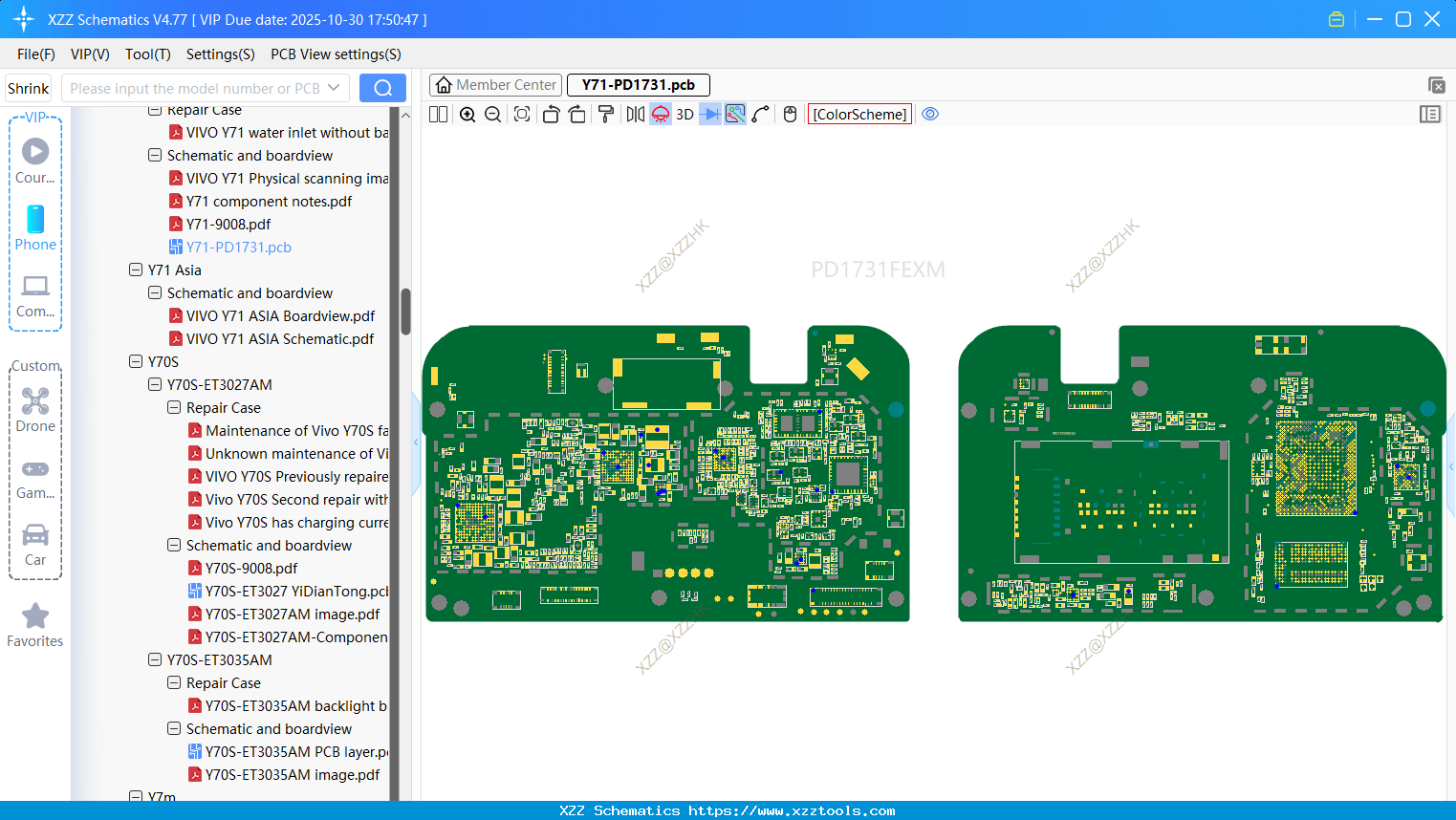
Task: Click the zoom in magnifier icon
Action: coord(467,115)
